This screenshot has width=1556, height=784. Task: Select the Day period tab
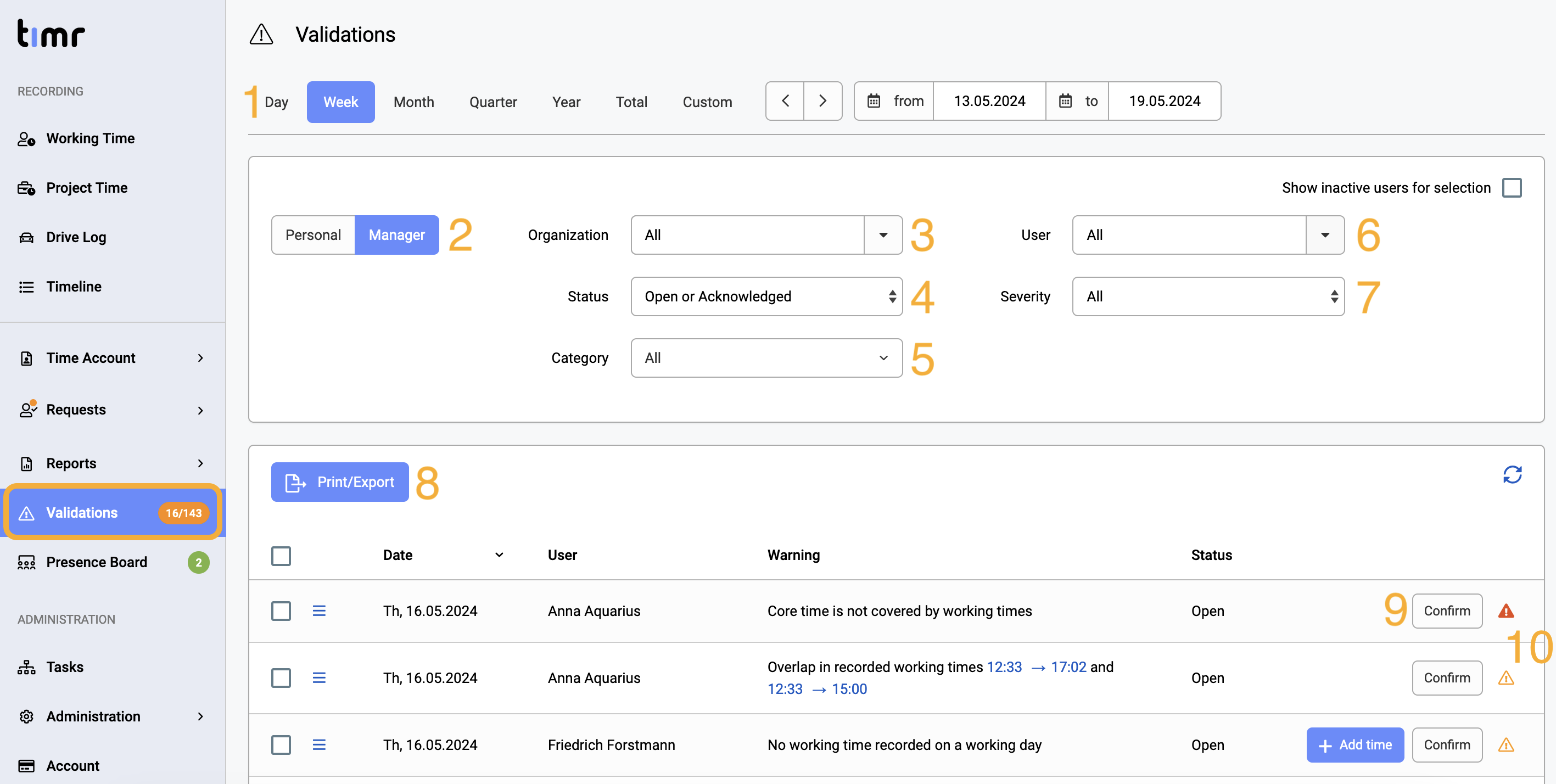point(276,102)
